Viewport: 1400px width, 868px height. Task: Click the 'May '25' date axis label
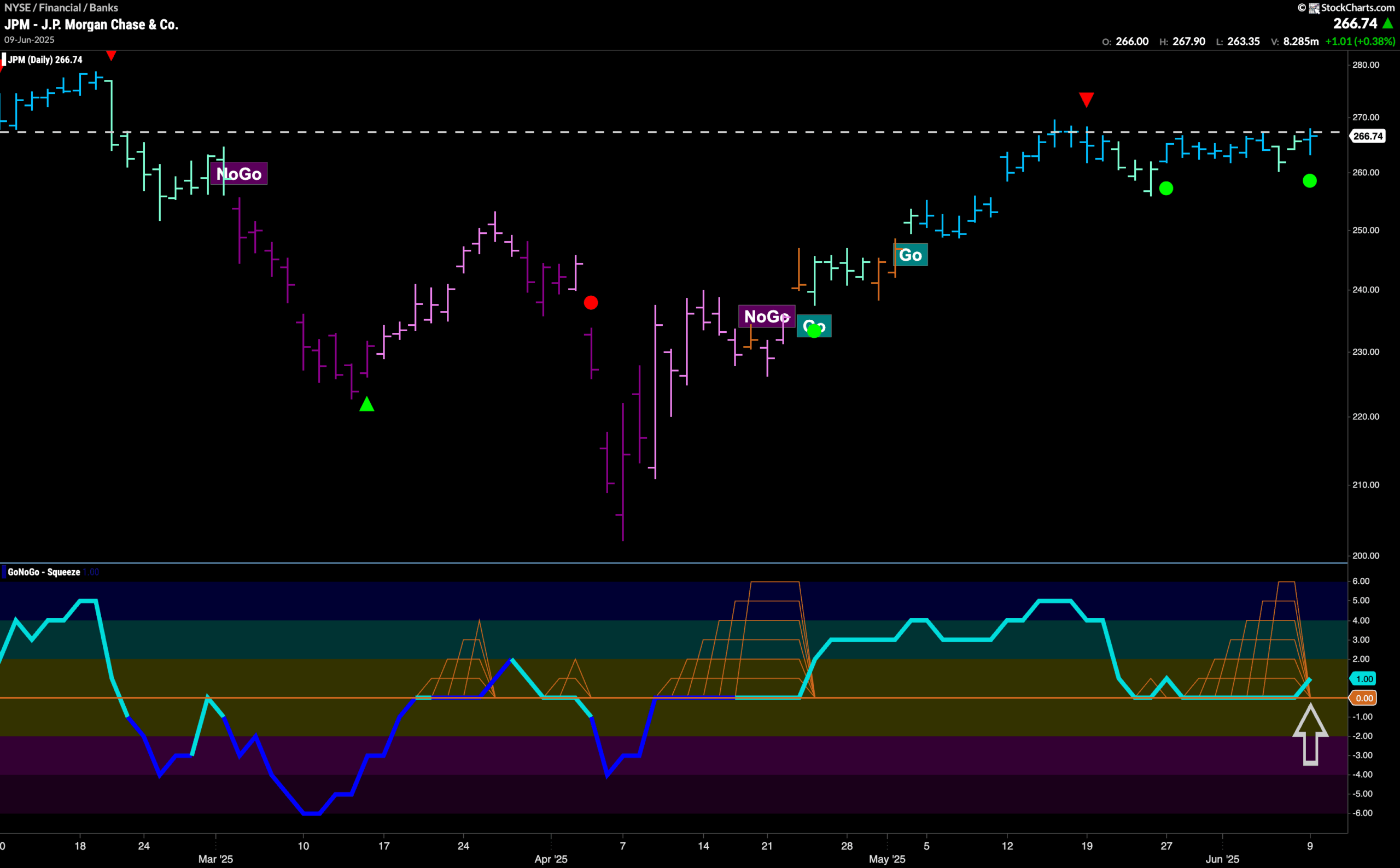[x=887, y=859]
